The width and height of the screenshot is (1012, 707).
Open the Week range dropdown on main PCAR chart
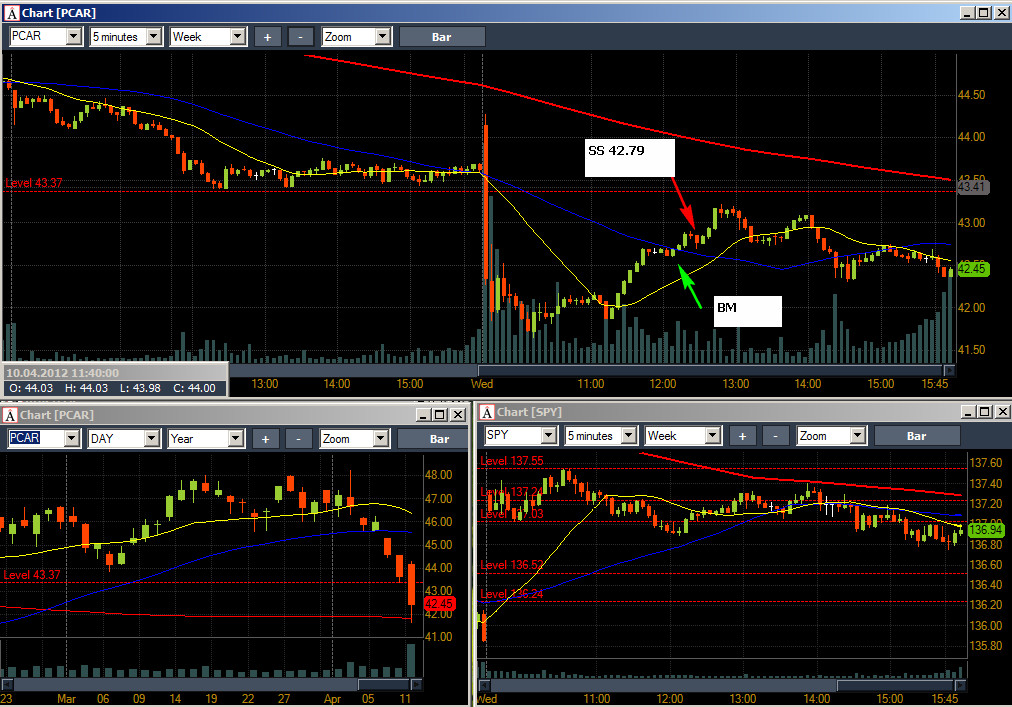pyautogui.click(x=238, y=37)
